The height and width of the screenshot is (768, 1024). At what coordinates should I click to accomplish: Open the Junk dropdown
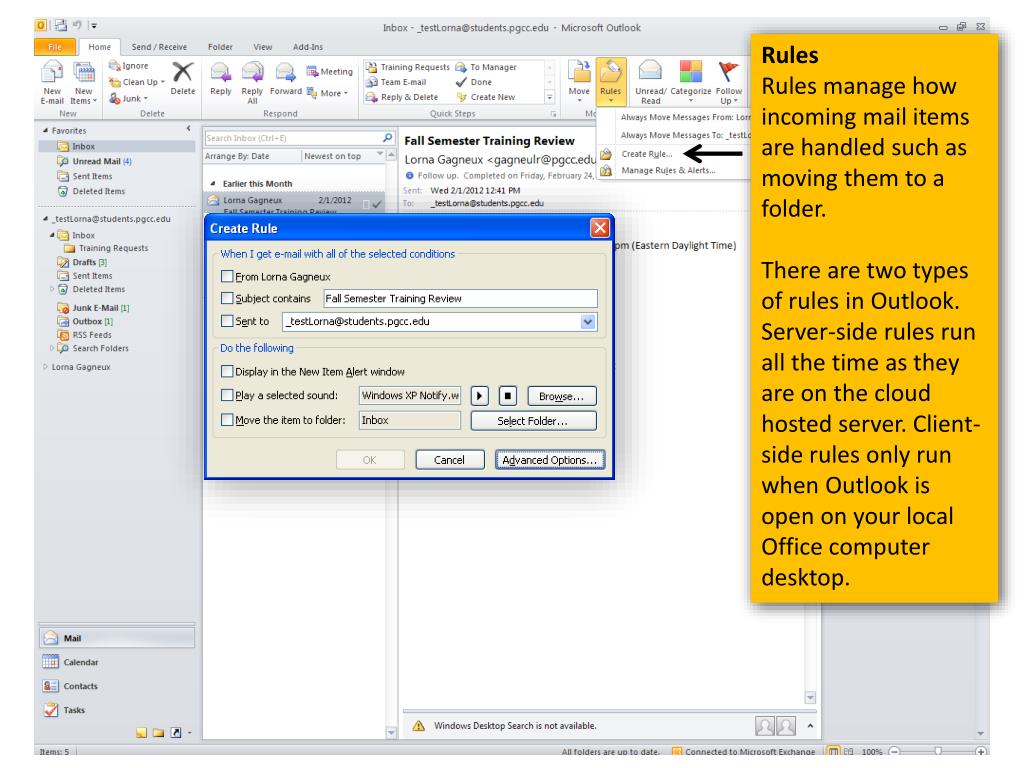click(129, 98)
